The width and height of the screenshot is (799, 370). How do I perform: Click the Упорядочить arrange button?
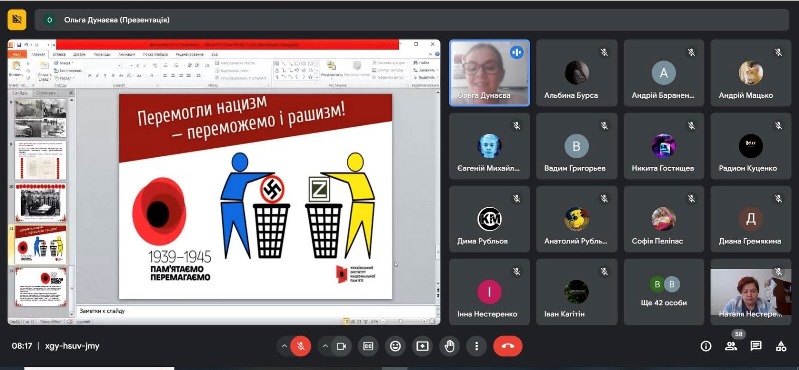point(332,69)
